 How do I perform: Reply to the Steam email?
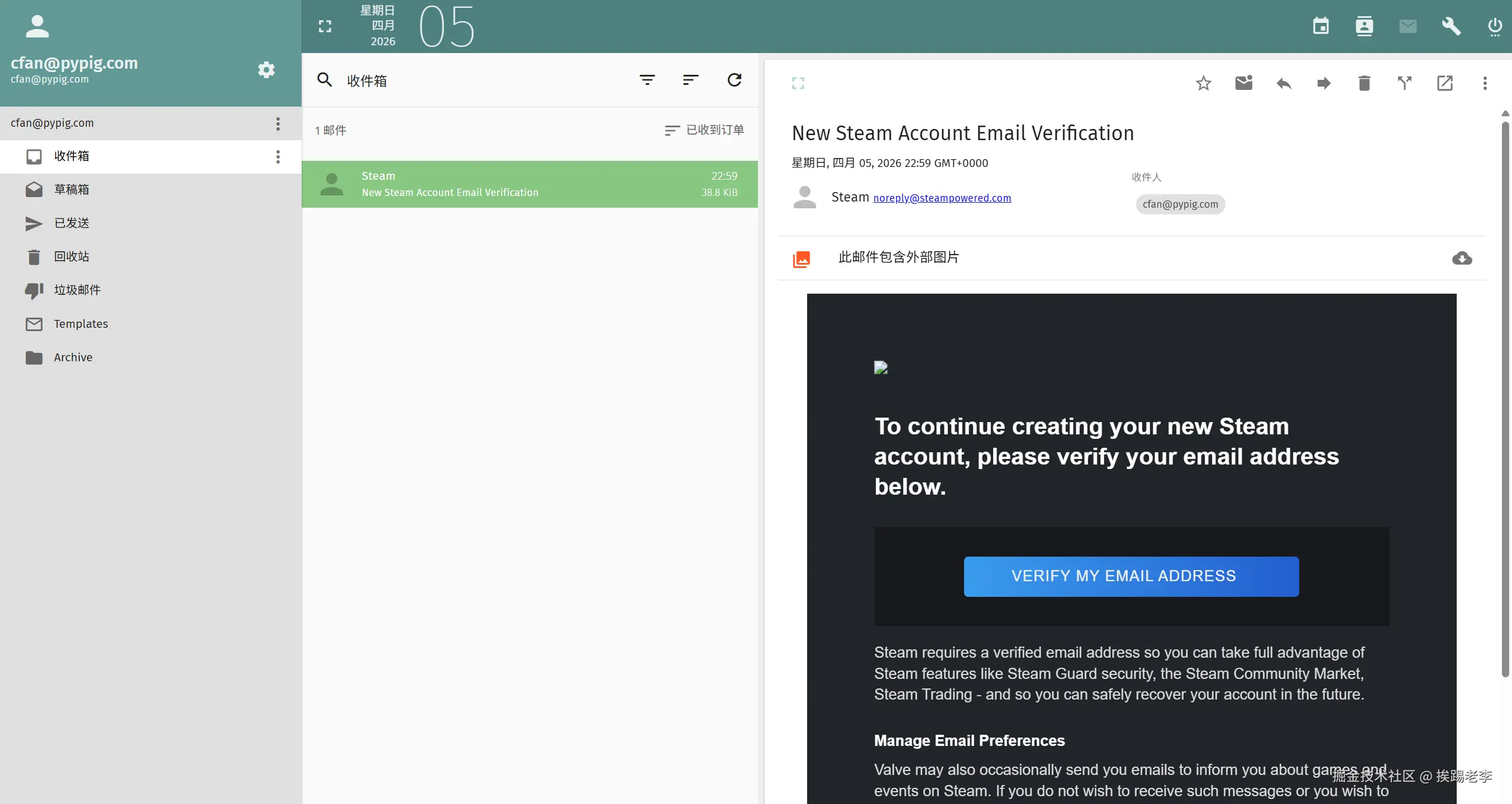(1284, 83)
